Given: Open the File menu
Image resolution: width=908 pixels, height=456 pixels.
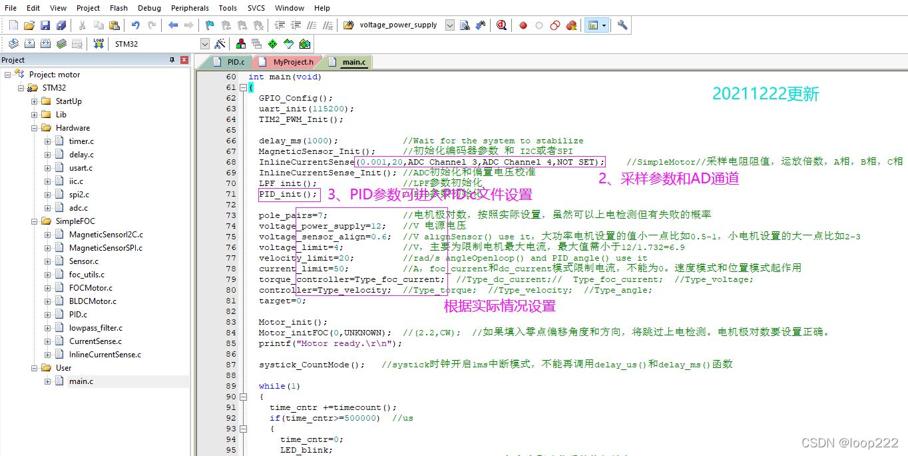Looking at the screenshot, I should coord(10,8).
